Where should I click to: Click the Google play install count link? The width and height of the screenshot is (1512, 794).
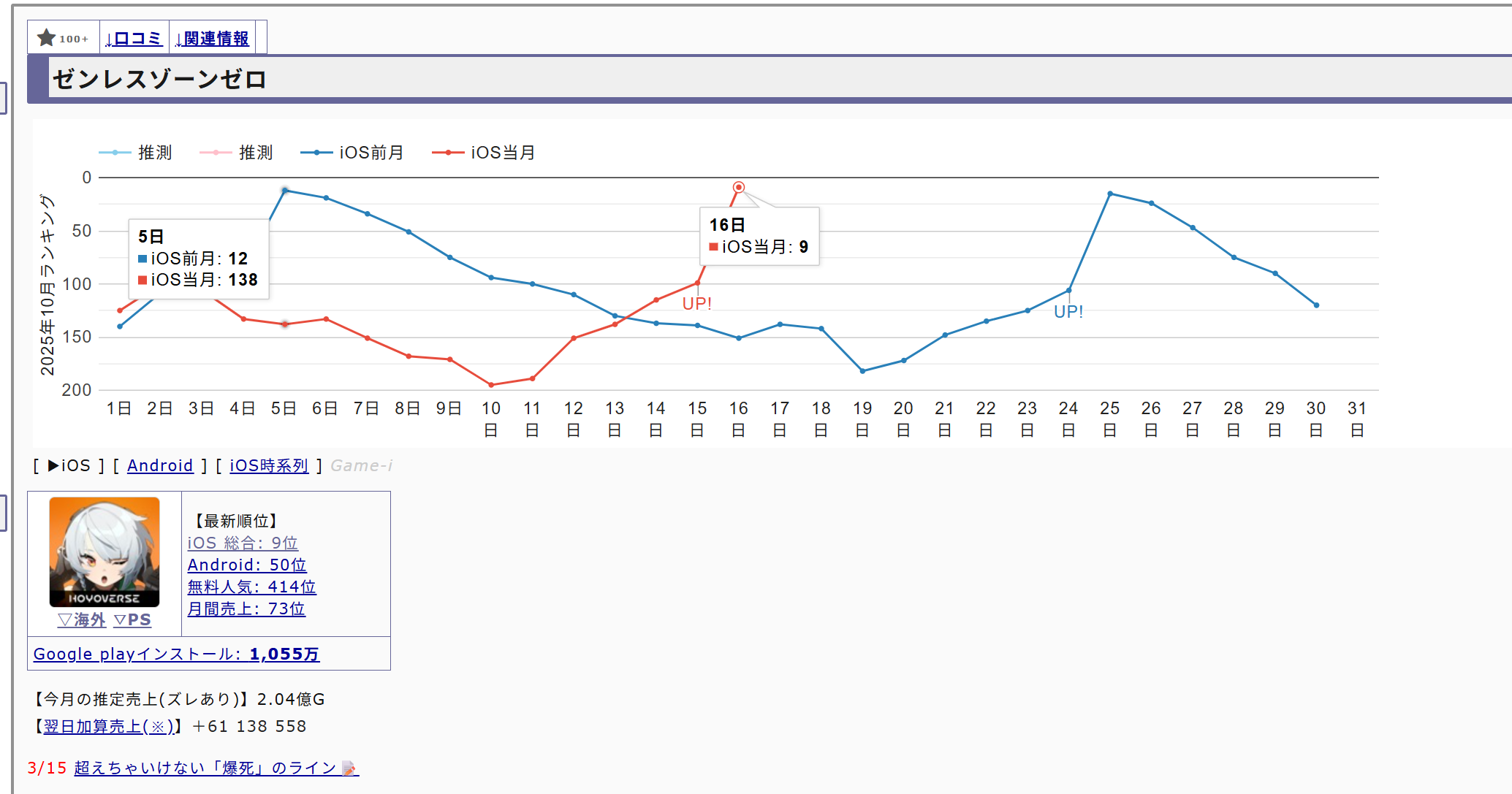click(176, 654)
